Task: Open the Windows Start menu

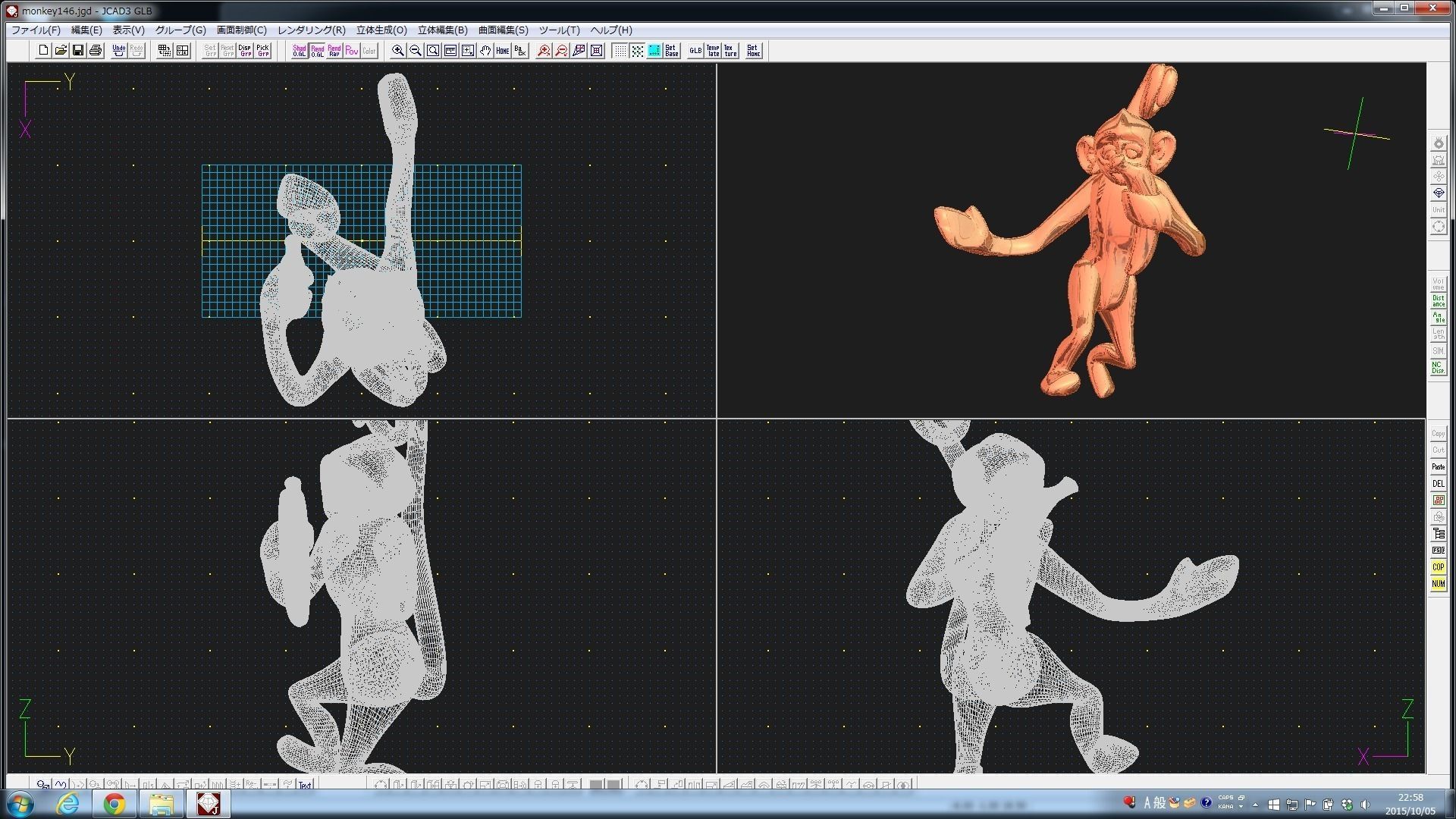Action: point(20,804)
